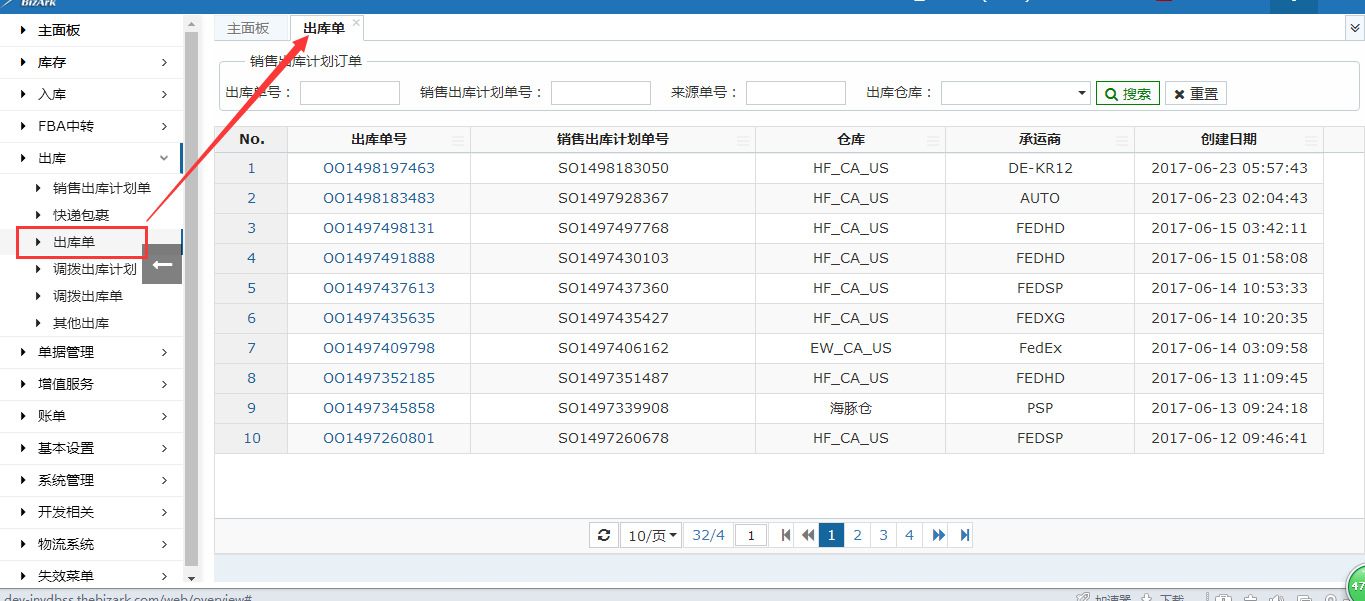Open the 出库仓库 combo box

pos(1015,93)
